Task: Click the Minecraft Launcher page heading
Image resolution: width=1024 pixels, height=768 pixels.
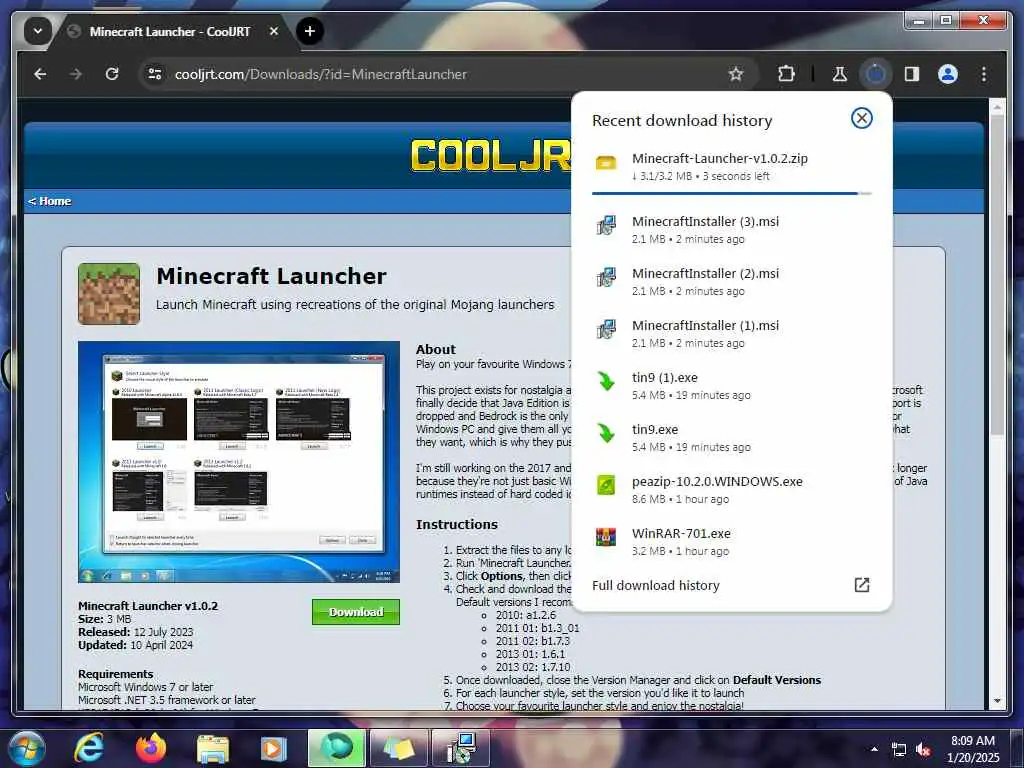Action: click(x=271, y=276)
